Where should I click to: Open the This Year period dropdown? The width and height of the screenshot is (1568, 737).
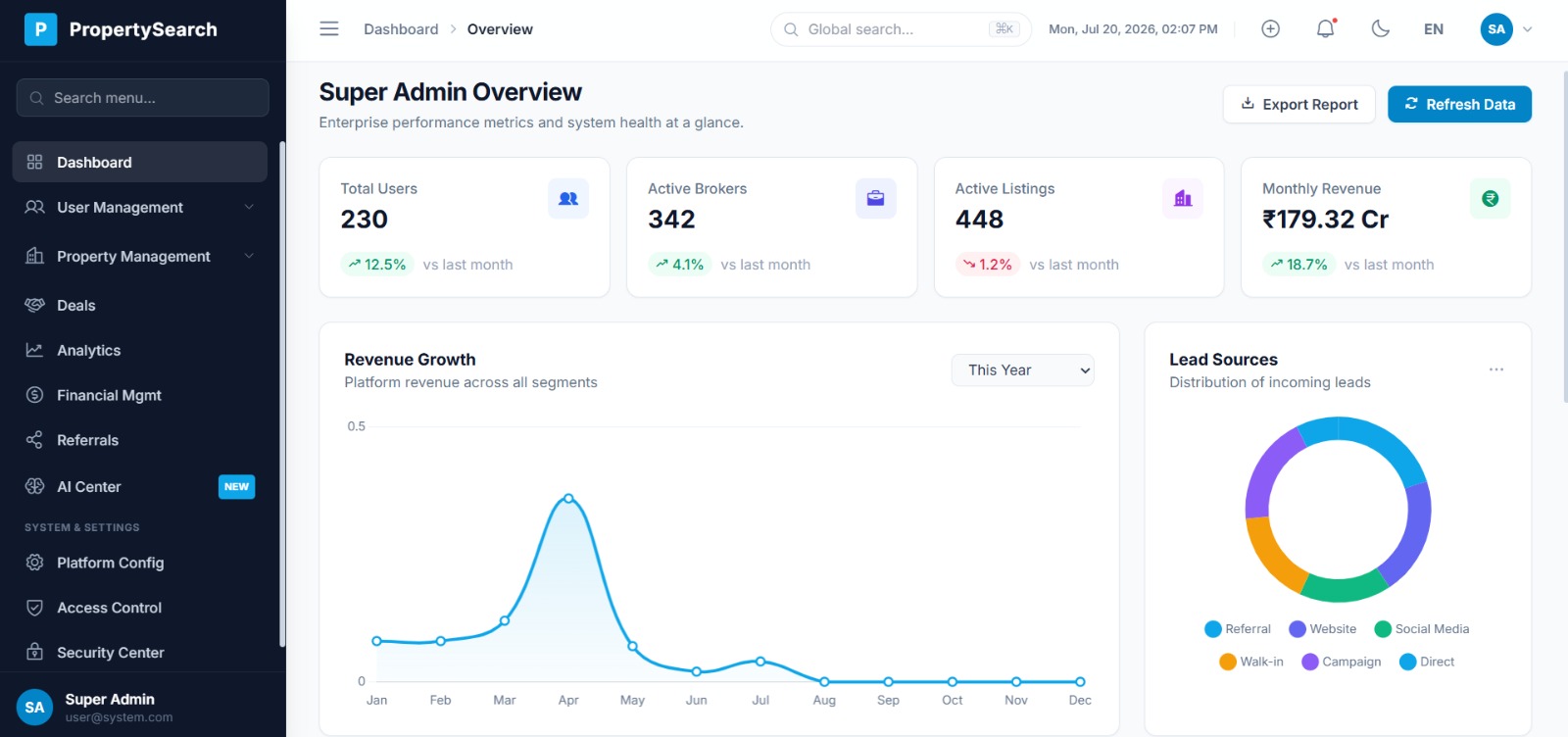click(x=1022, y=370)
